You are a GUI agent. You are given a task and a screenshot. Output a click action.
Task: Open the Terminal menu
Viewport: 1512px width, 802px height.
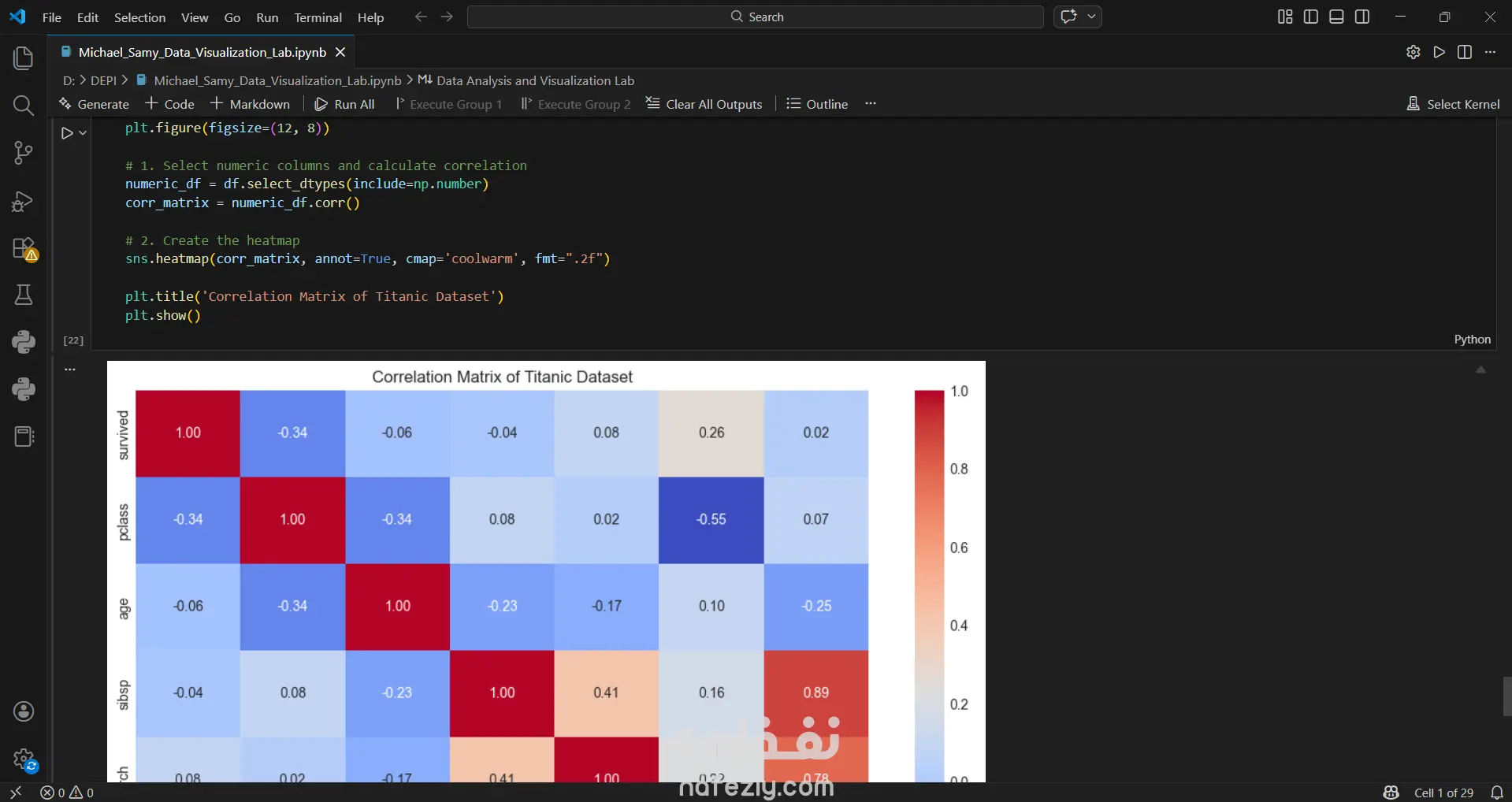[318, 17]
